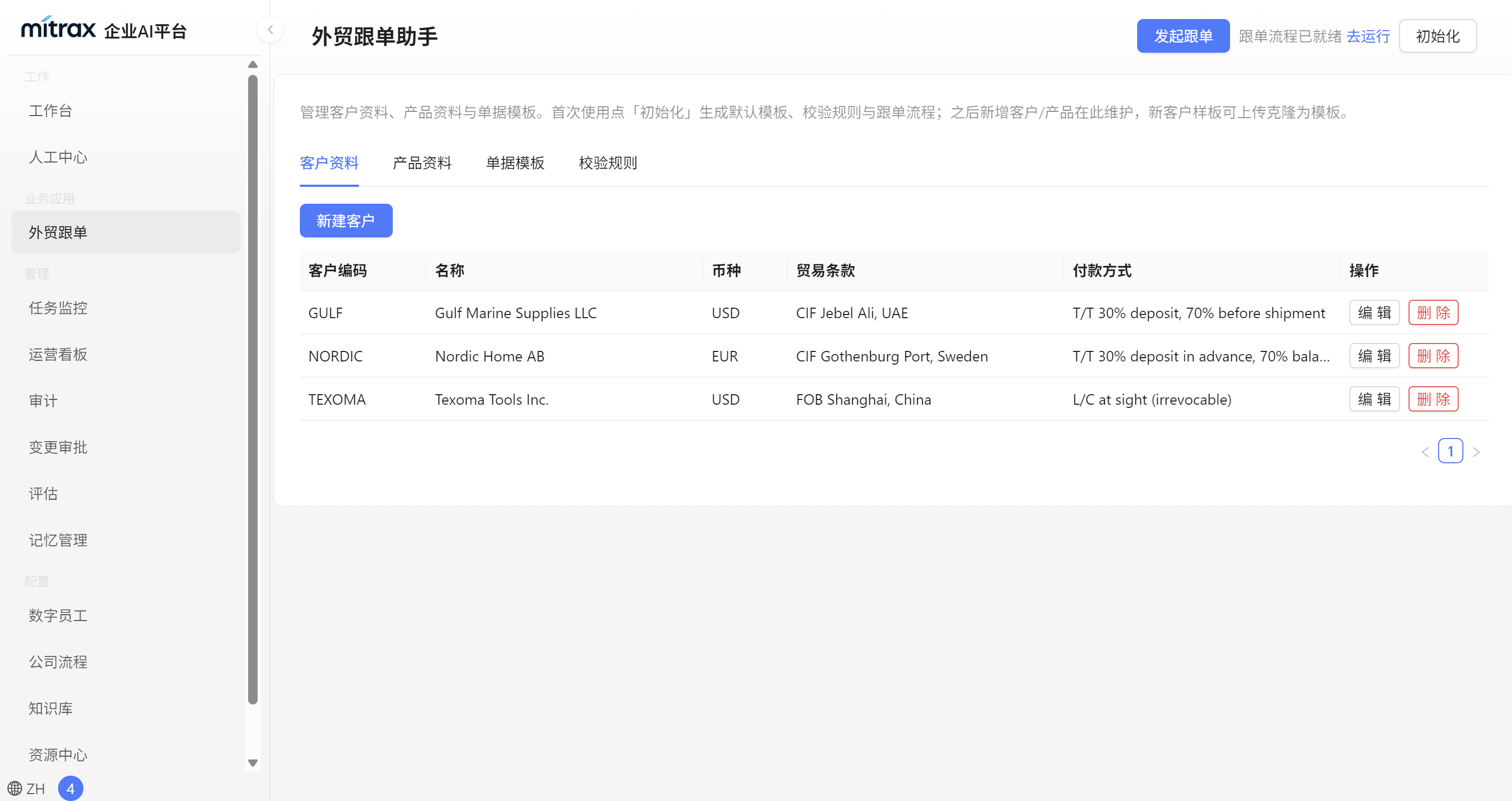Image resolution: width=1512 pixels, height=801 pixels.
Task: Delete the NORDIC customer row
Action: point(1433,356)
